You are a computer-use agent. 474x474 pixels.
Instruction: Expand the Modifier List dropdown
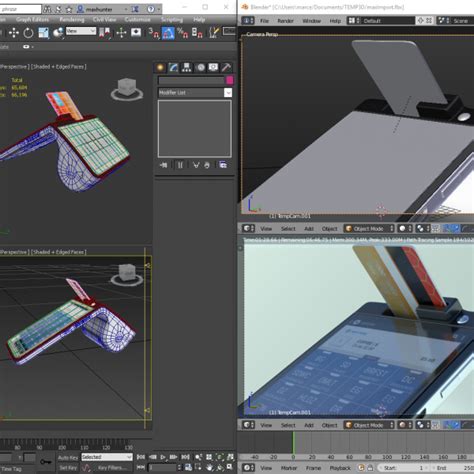click(228, 93)
